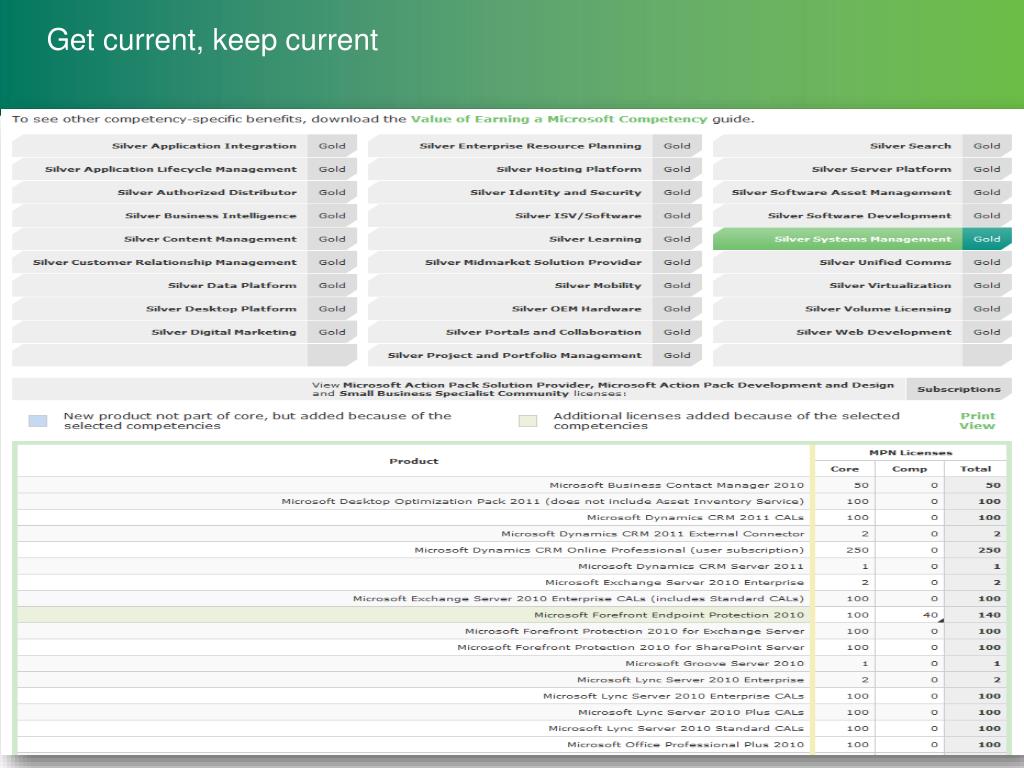Screen dimensions: 1024x768
Task: Choose Gold for Data Platform
Action: coord(332,285)
